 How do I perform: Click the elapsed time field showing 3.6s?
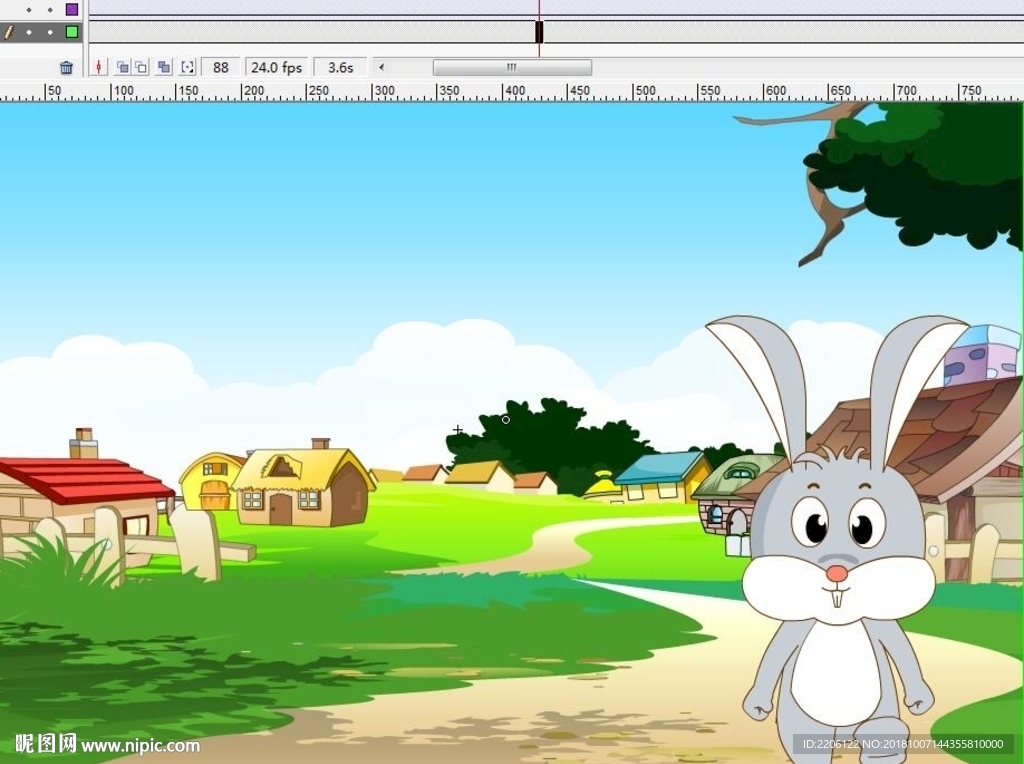point(340,67)
